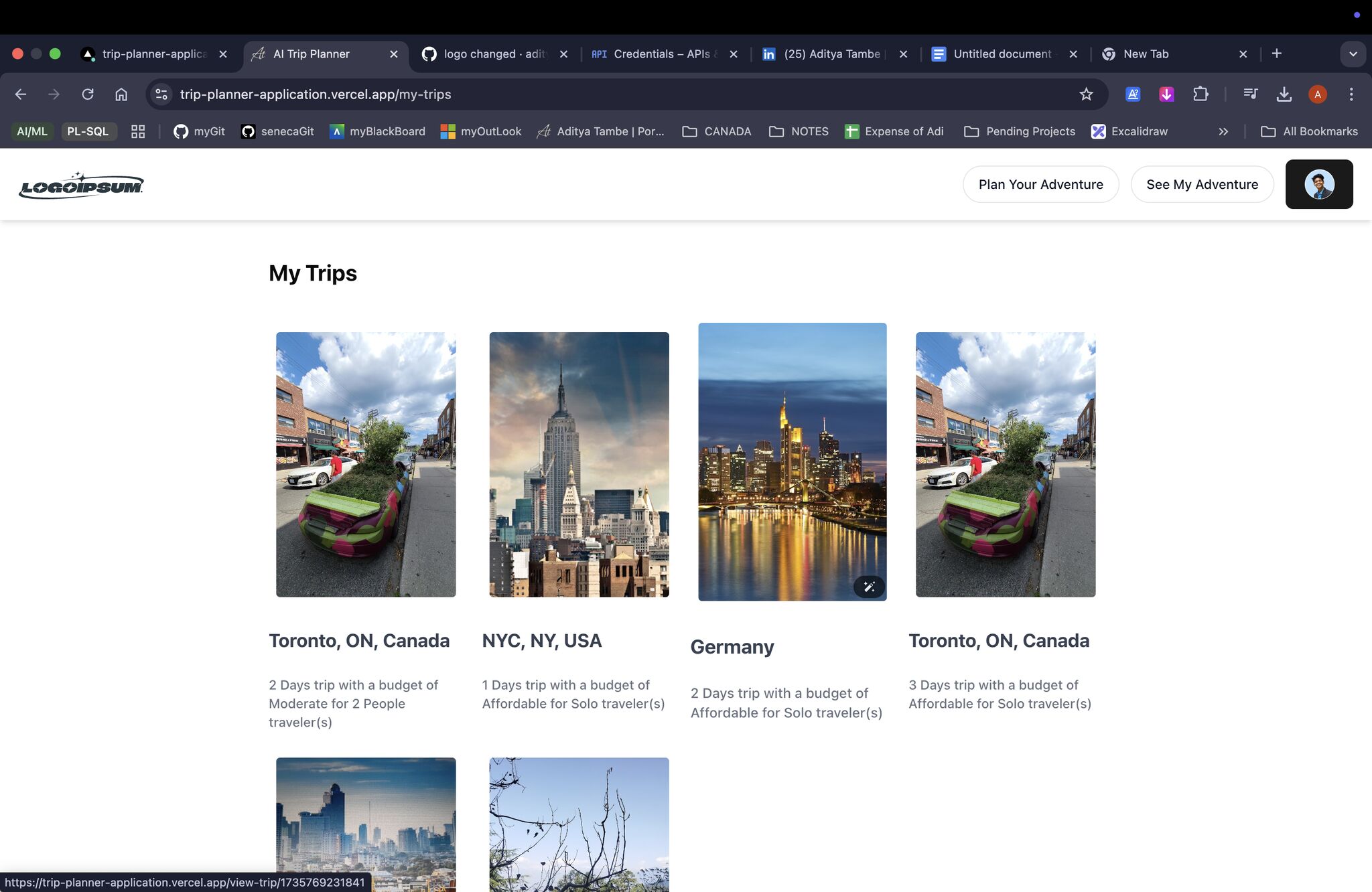1372x892 pixels.
Task: Click the Logoipsum site logo
Action: [x=81, y=185]
